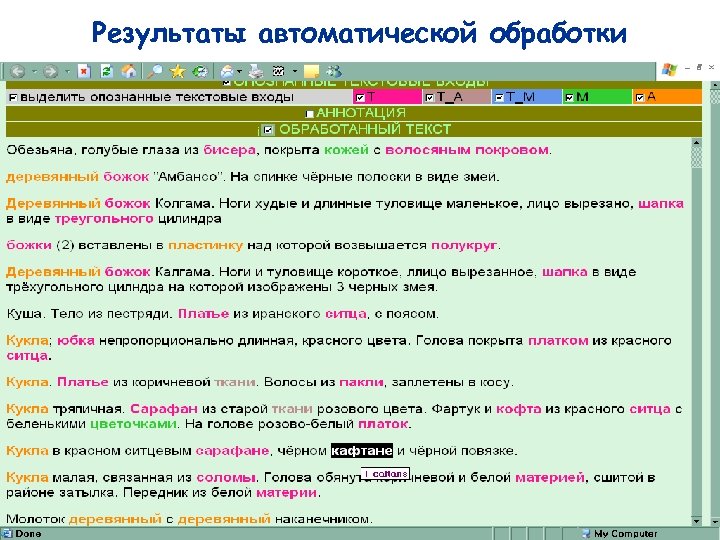Toggle the ОПОЗНАННЫЕ ТЕКСТОВЫЕ ВХОДЫ checkbox
This screenshot has width=720, height=540.
[x=226, y=83]
